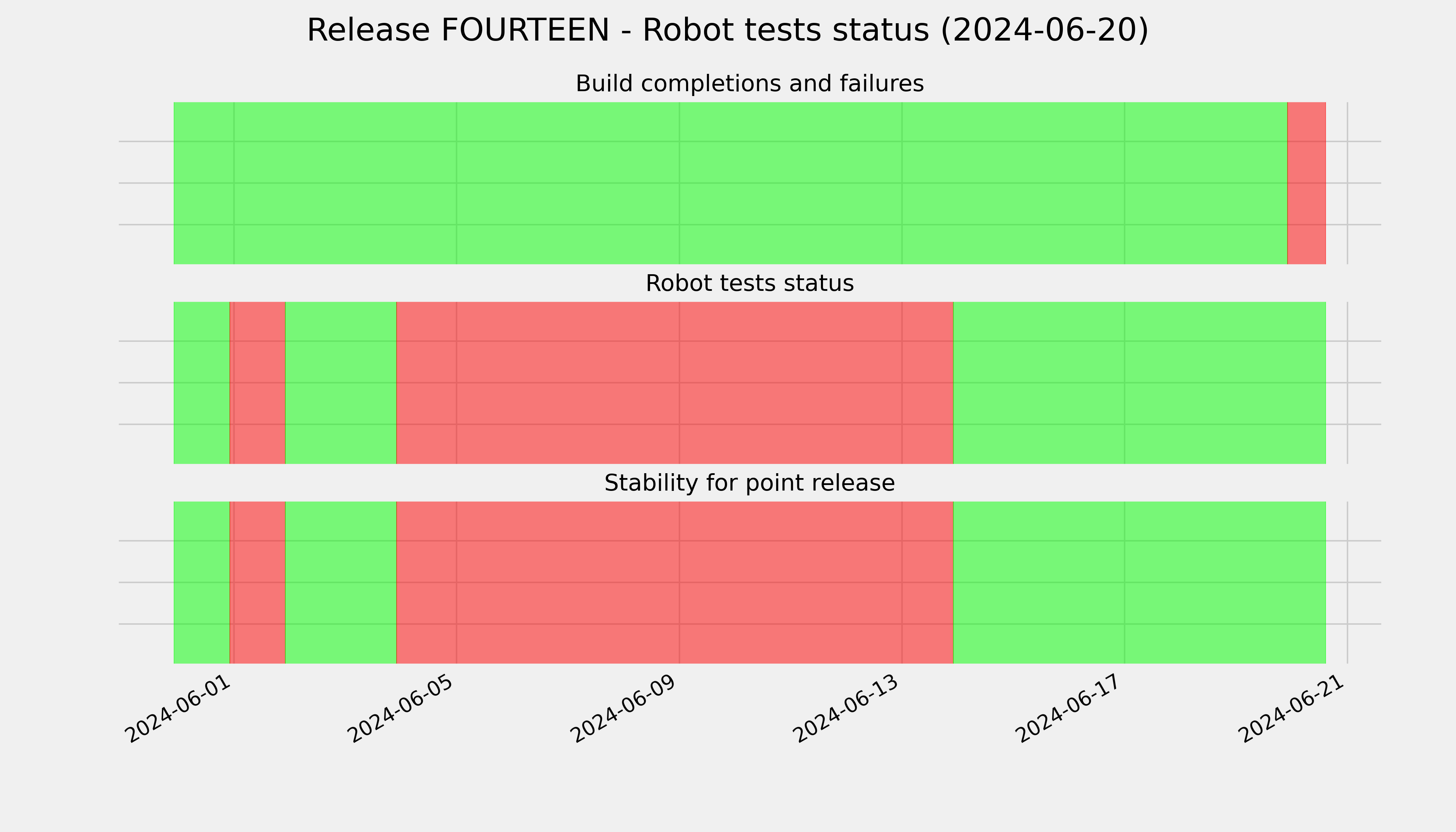The height and width of the screenshot is (832, 1456).
Task: Click the main chart title text
Action: 727,31
